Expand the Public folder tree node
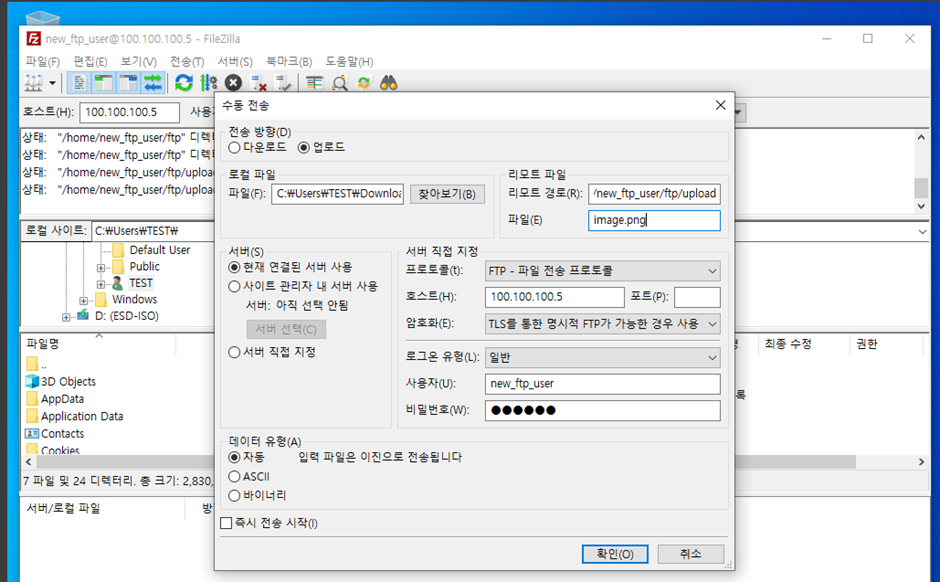 (101, 267)
